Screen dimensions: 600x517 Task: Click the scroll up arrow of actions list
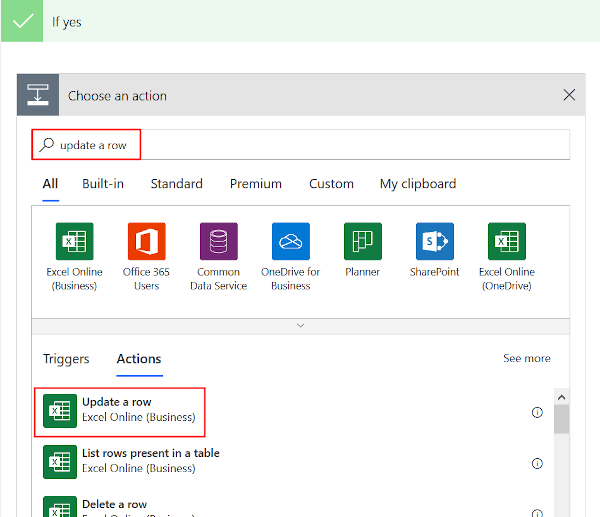tap(561, 396)
